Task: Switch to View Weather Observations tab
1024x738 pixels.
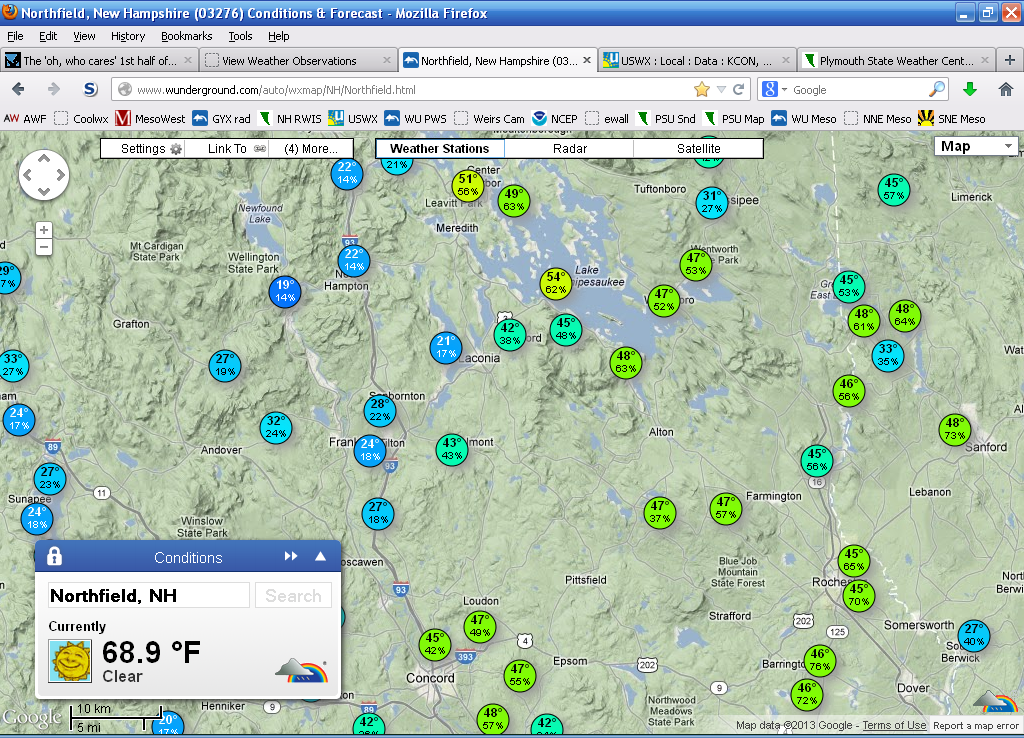Action: tap(298, 61)
